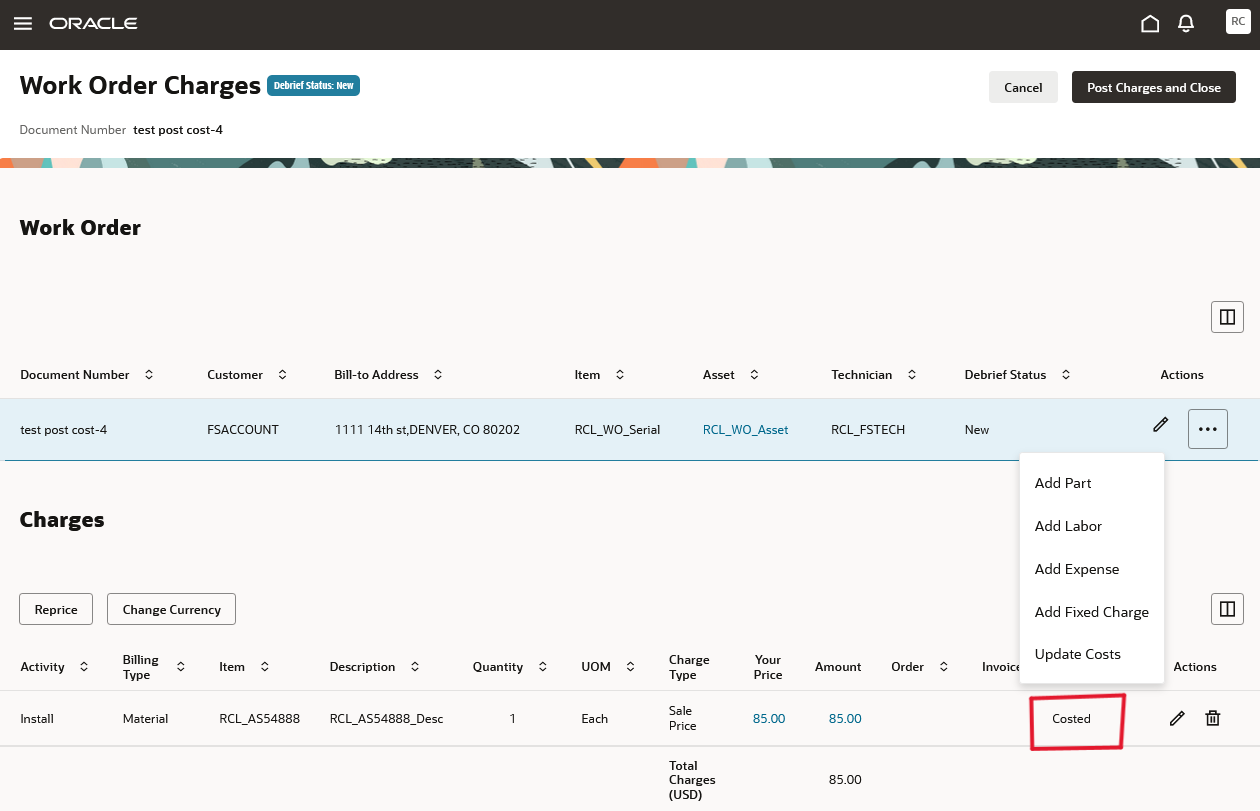This screenshot has height=811, width=1260.
Task: Click Post Charges and Close
Action: (x=1153, y=87)
